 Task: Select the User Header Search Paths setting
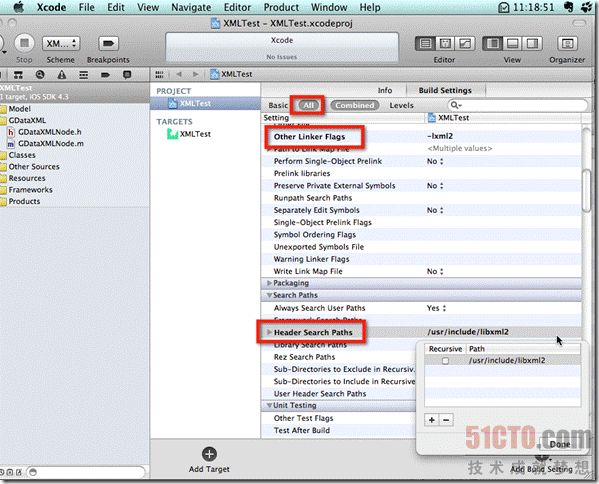pyautogui.click(x=320, y=393)
